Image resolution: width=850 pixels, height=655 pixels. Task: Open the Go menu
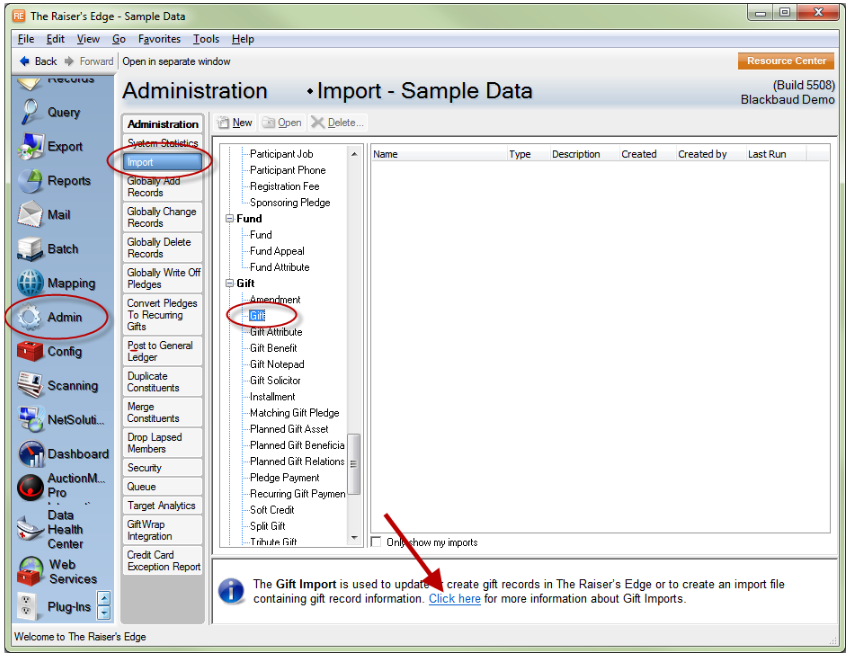coord(119,39)
